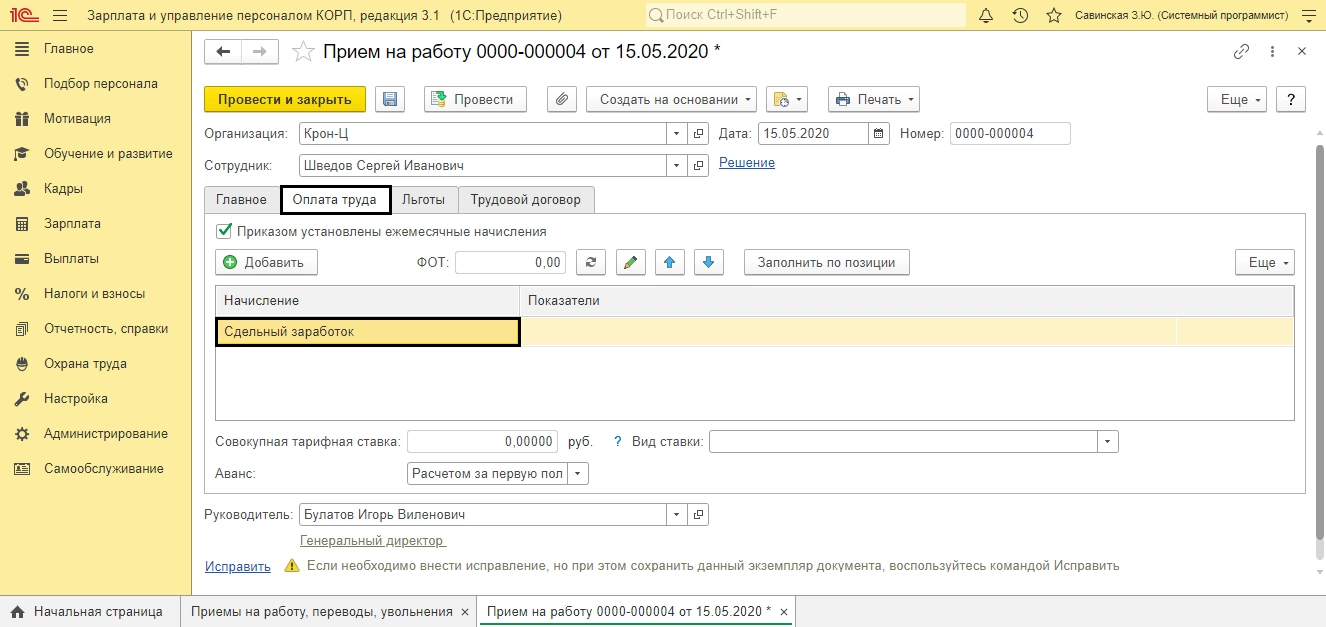
Task: Go back with the left arrow
Action: click(223, 52)
